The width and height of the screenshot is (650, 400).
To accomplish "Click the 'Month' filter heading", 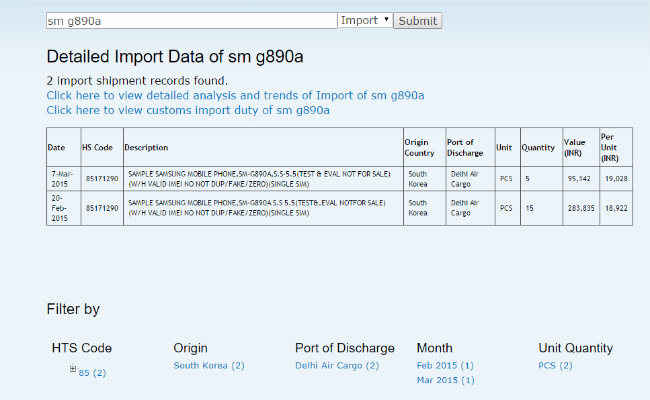I will point(434,348).
